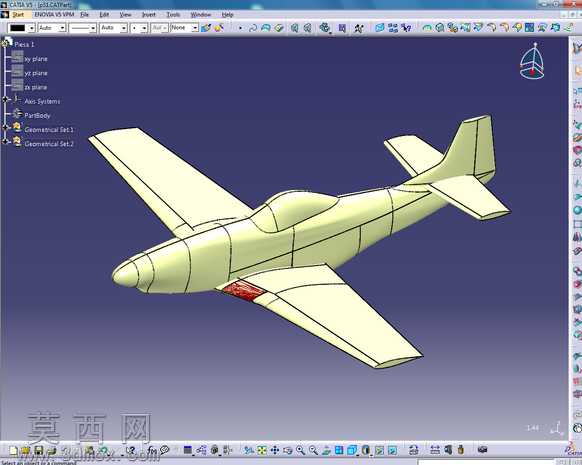582x465 pixels.
Task: Click the Axis Systems label
Action: point(42,101)
